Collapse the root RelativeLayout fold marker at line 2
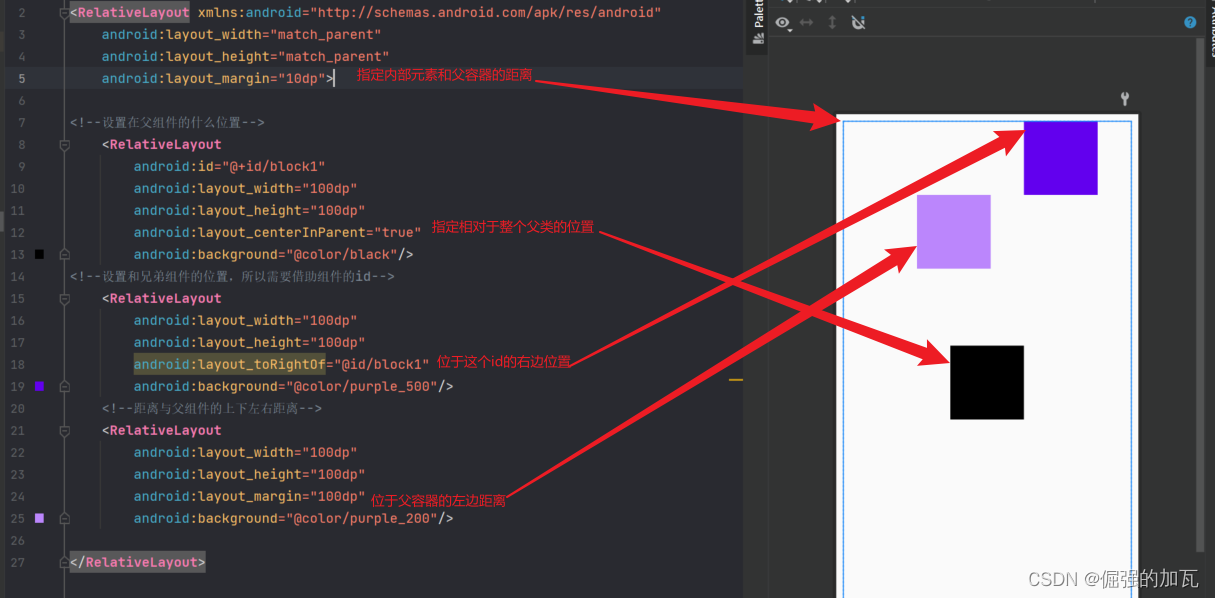Screen dimensions: 1215x598 point(65,13)
